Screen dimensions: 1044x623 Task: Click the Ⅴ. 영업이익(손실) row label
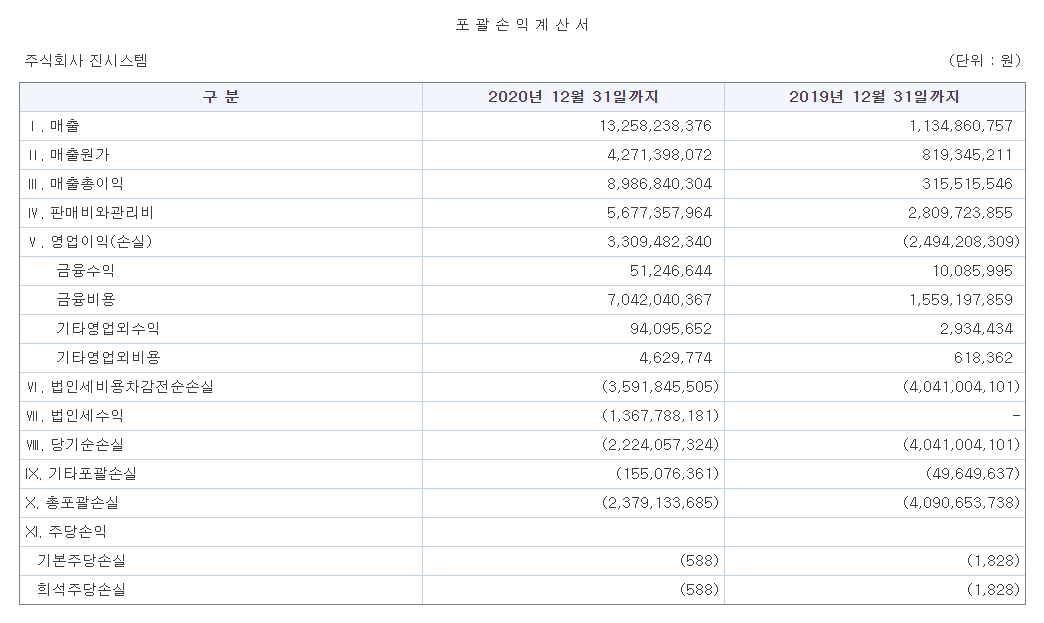90,242
